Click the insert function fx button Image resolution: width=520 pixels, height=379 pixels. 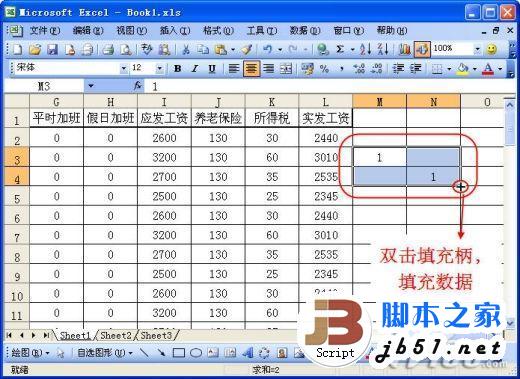[137, 86]
